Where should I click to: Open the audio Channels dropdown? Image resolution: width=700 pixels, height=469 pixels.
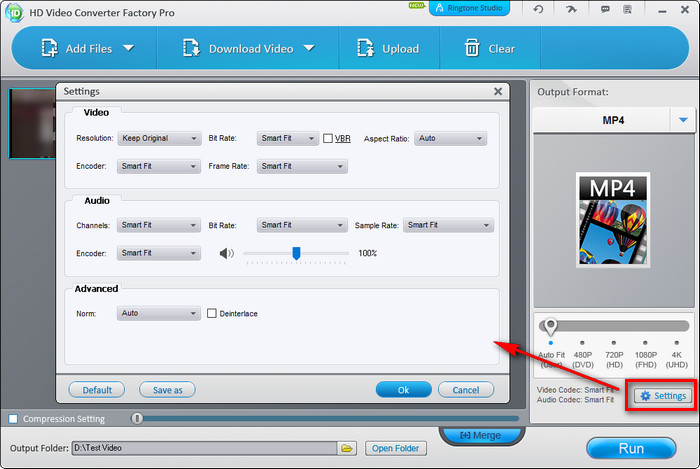pyautogui.click(x=159, y=225)
